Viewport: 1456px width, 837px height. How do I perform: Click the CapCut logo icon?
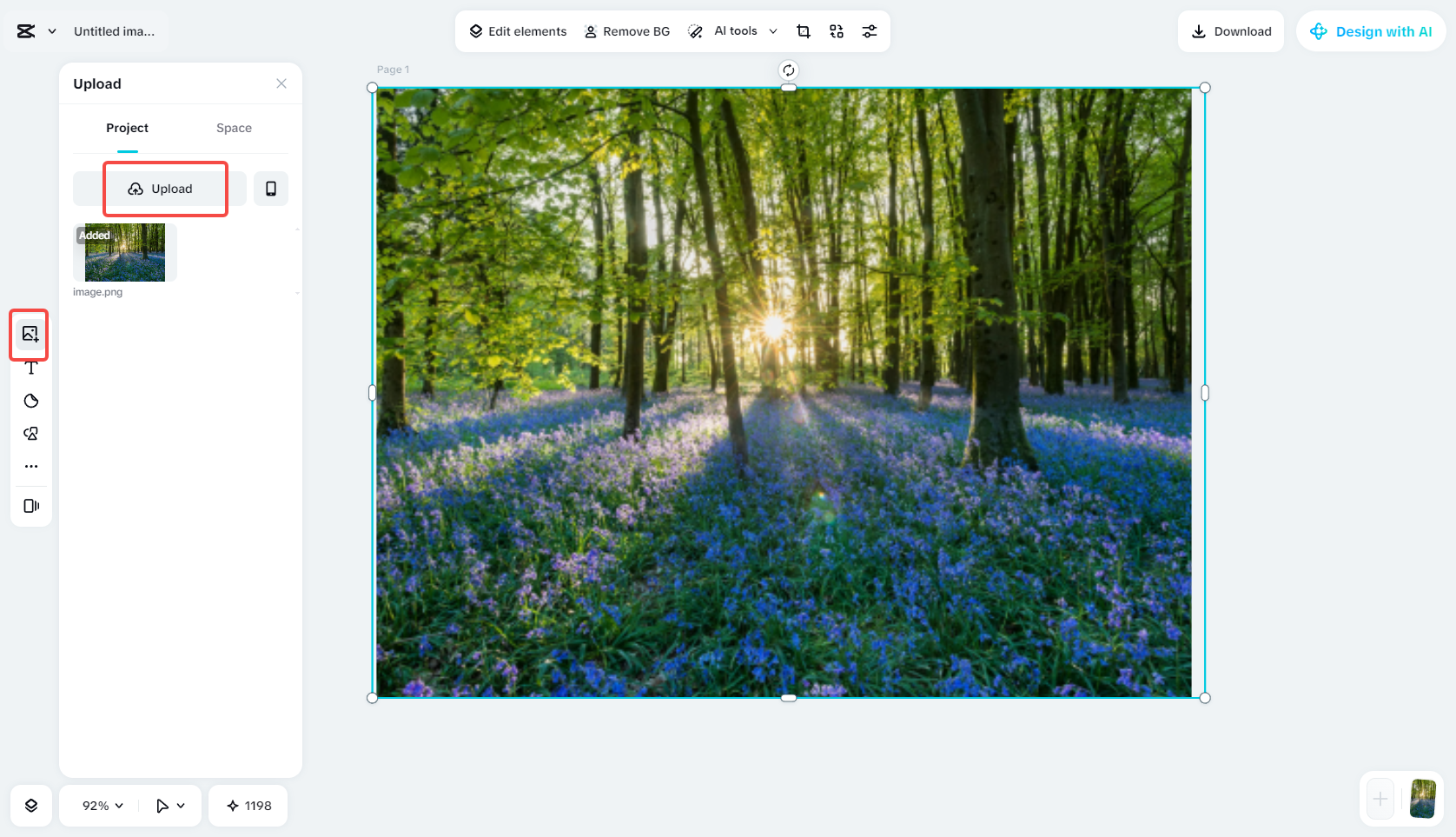pyautogui.click(x=26, y=31)
